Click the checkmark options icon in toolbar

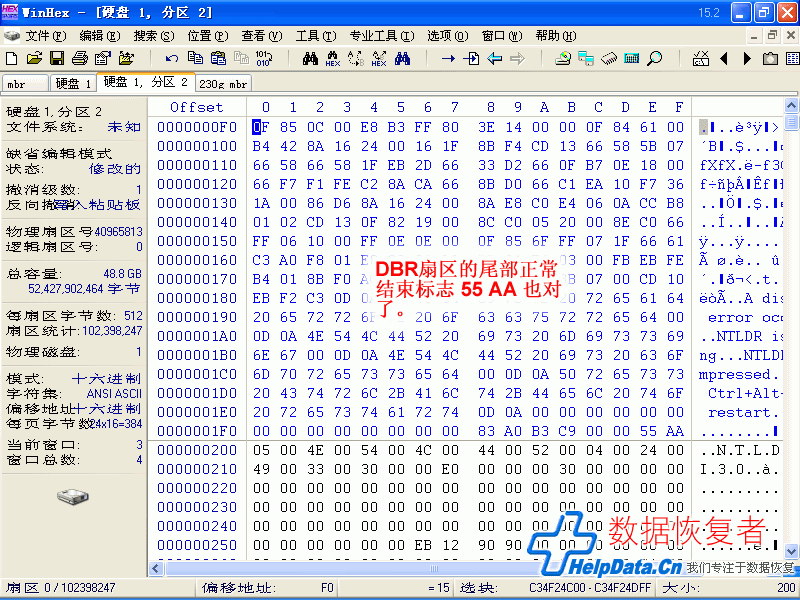pyautogui.click(x=701, y=58)
